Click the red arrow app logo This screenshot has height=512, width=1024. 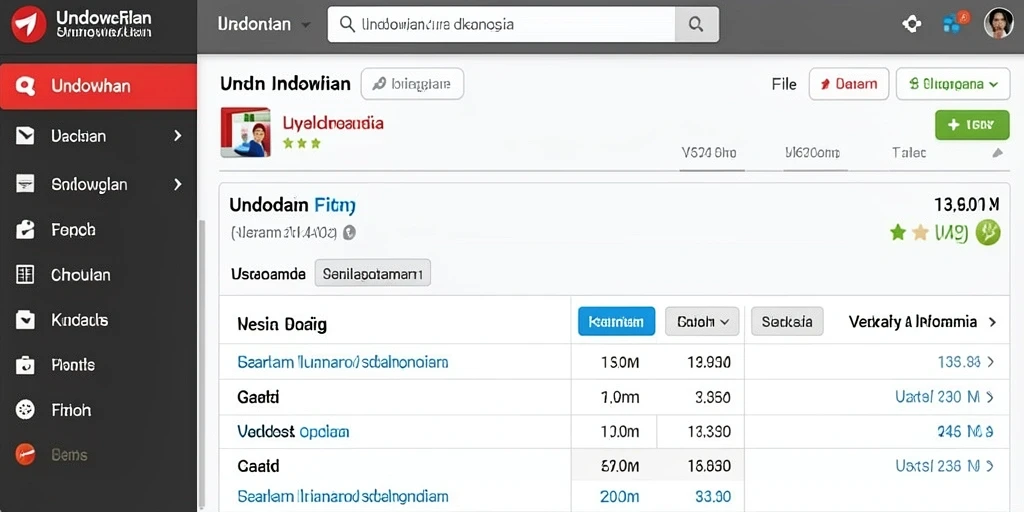pyautogui.click(x=29, y=24)
